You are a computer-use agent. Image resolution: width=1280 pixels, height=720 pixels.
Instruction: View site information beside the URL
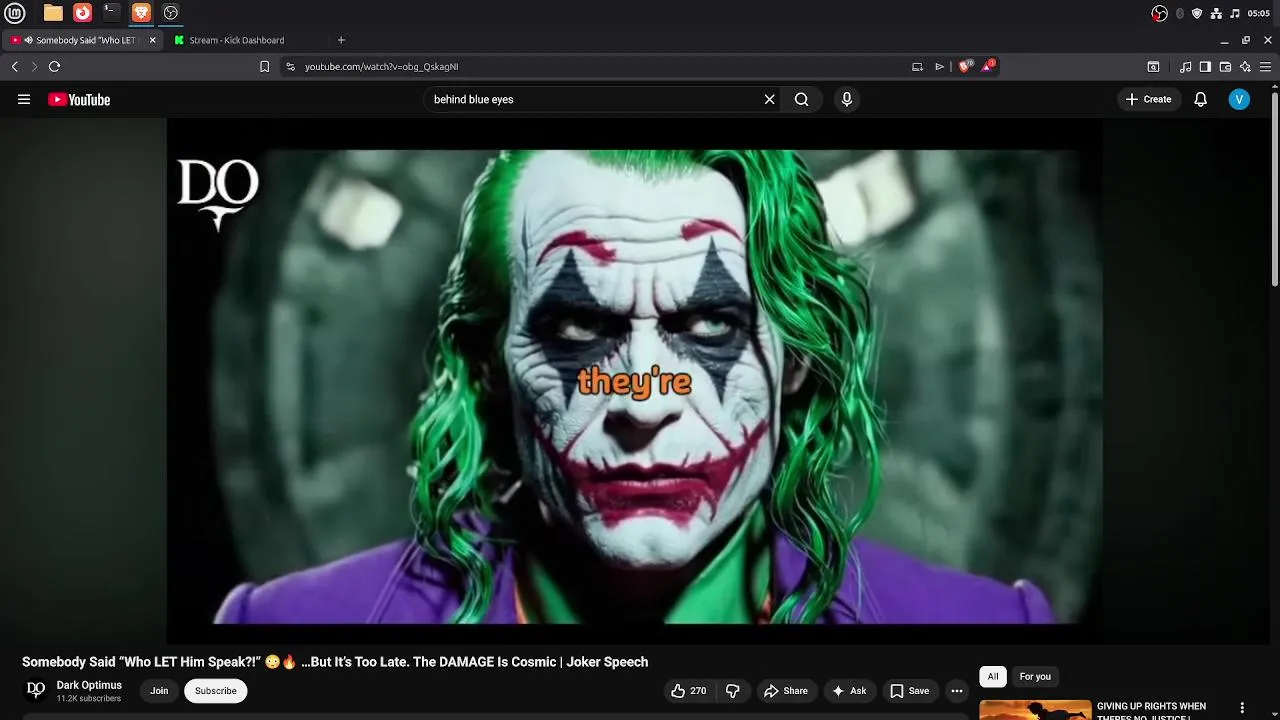[x=290, y=66]
